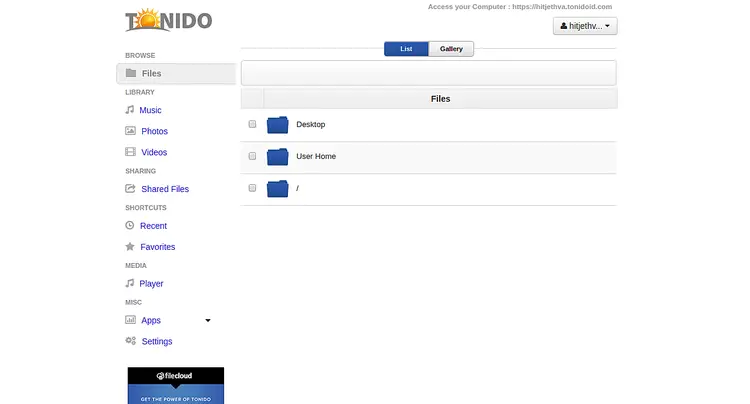Image resolution: width=750 pixels, height=404 pixels.
Task: Launch the media Player link
Action: [151, 284]
